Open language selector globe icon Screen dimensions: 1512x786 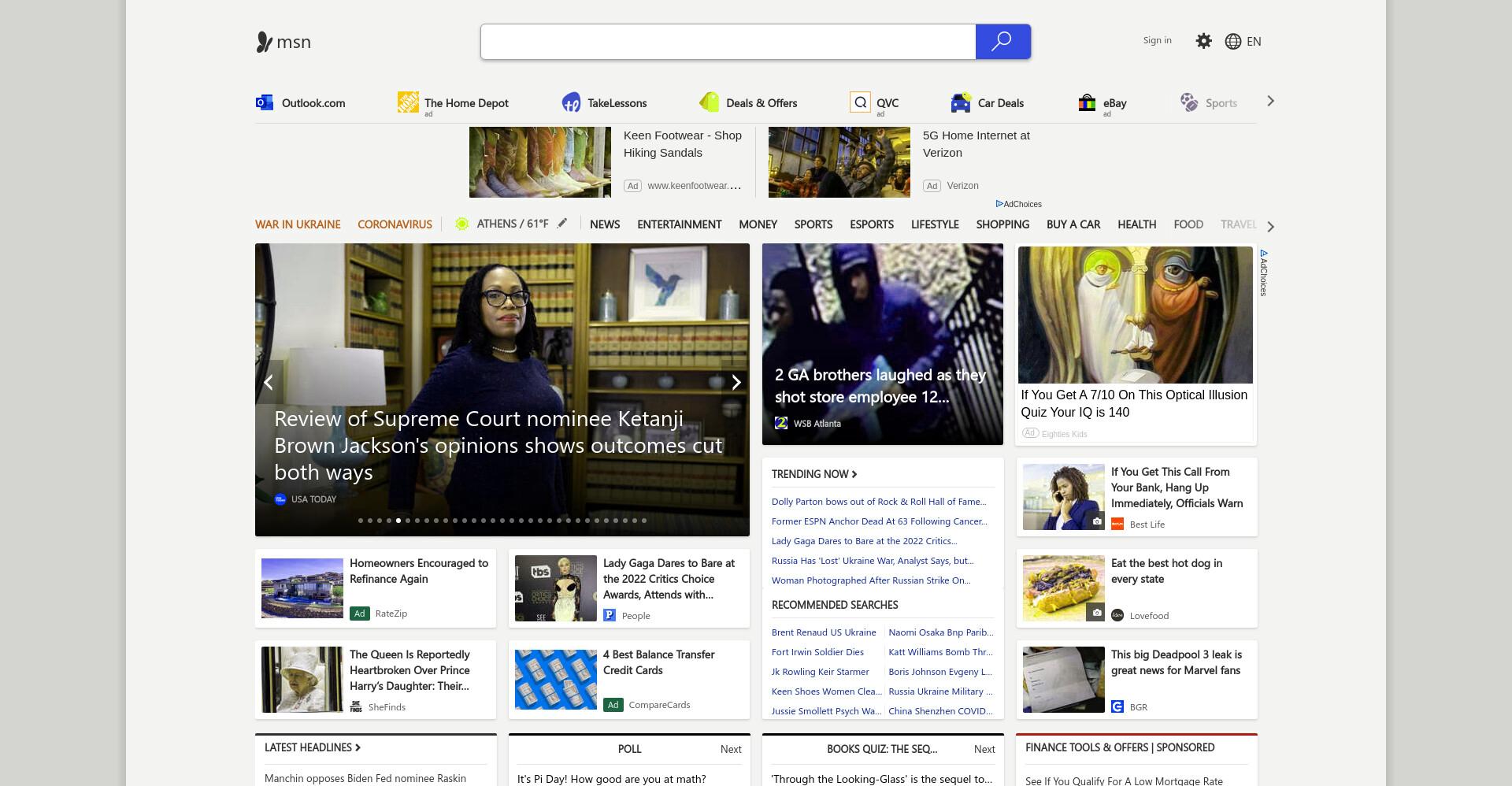[1233, 42]
